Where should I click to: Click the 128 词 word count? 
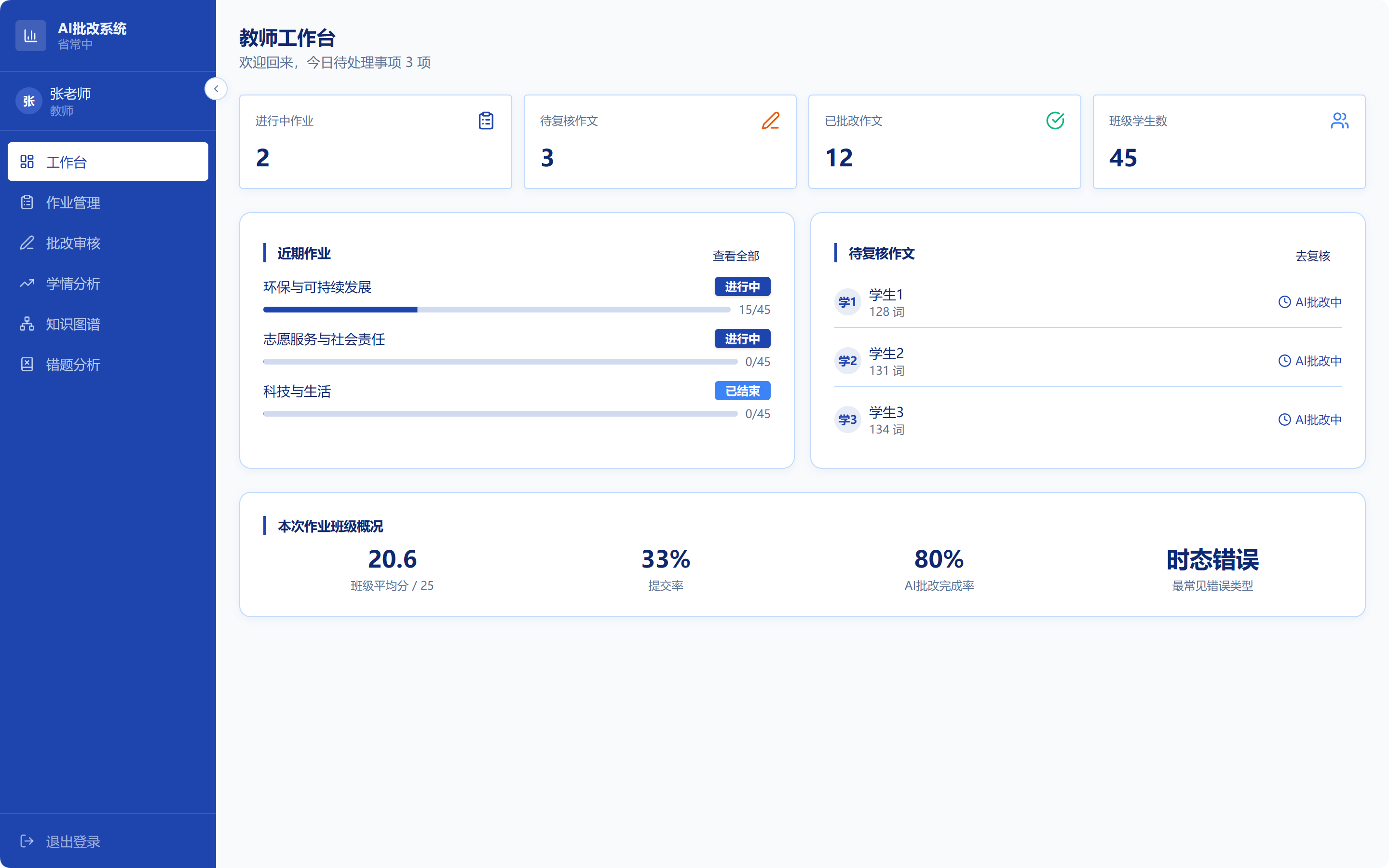tap(887, 312)
